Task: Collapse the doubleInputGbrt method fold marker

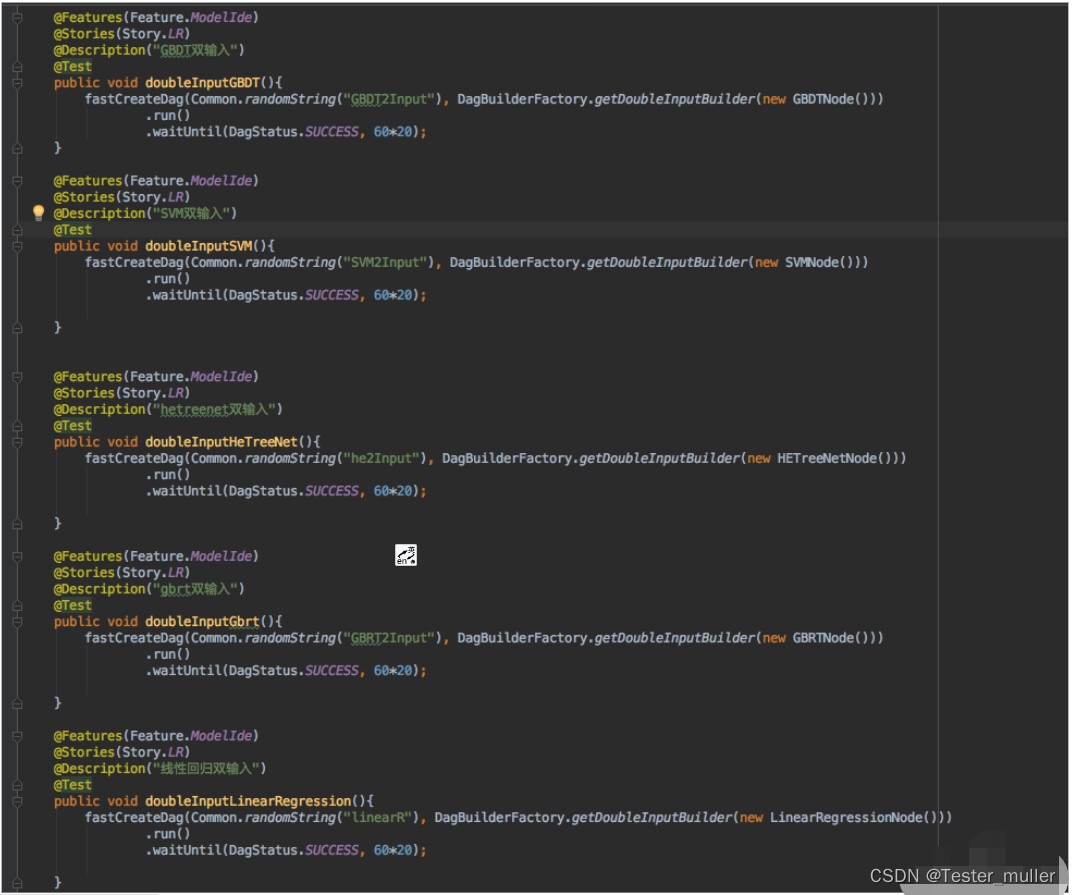Action: 18,623
